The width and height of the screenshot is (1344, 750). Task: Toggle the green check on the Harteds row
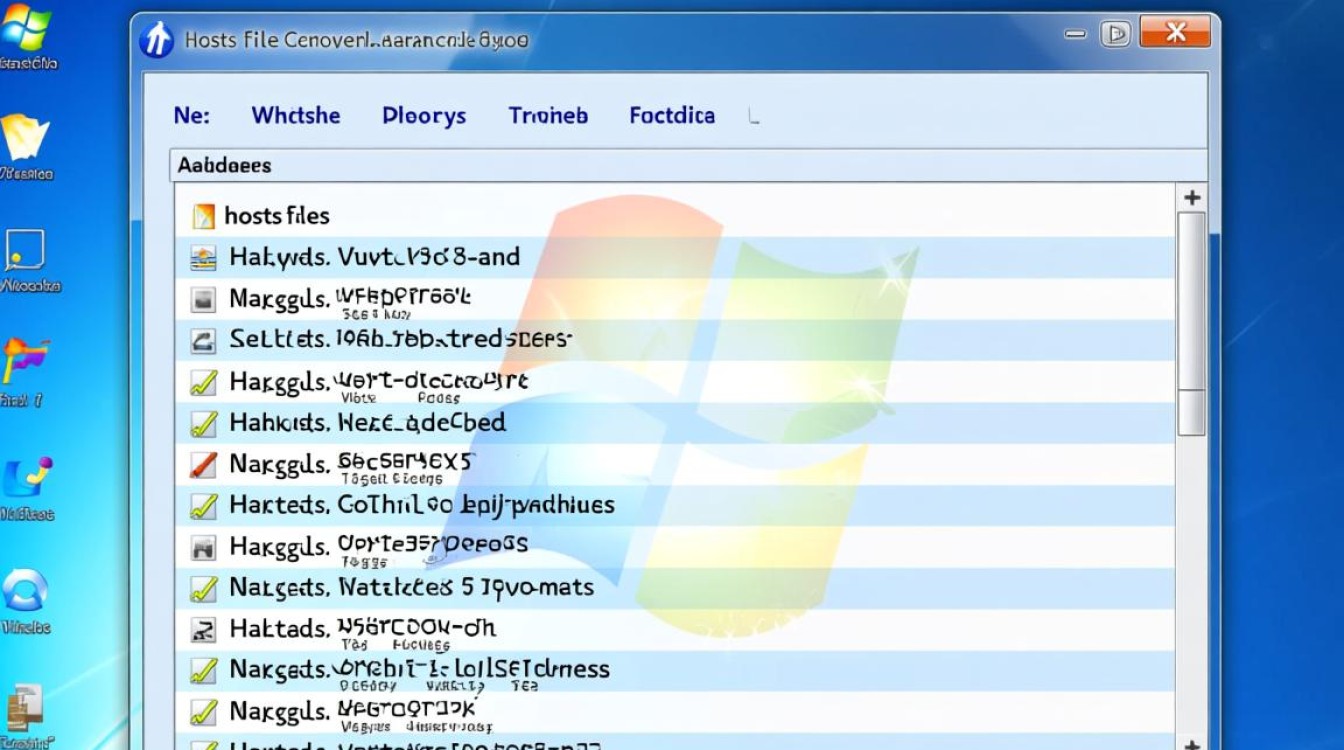(203, 506)
